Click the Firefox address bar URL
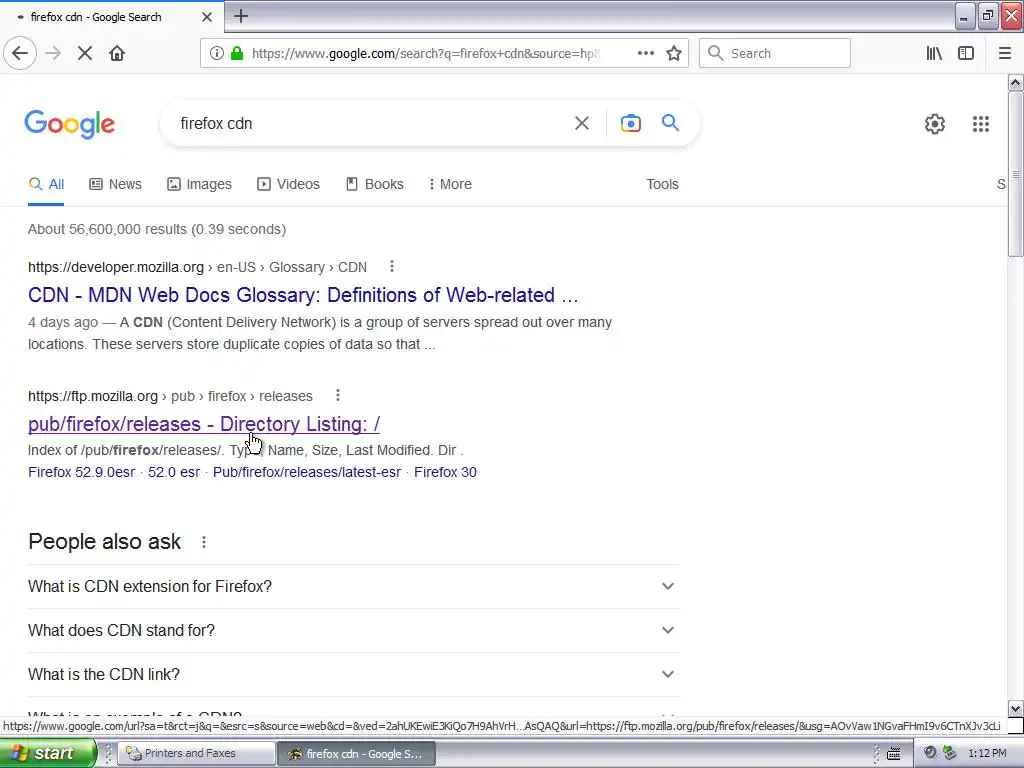 click(426, 53)
